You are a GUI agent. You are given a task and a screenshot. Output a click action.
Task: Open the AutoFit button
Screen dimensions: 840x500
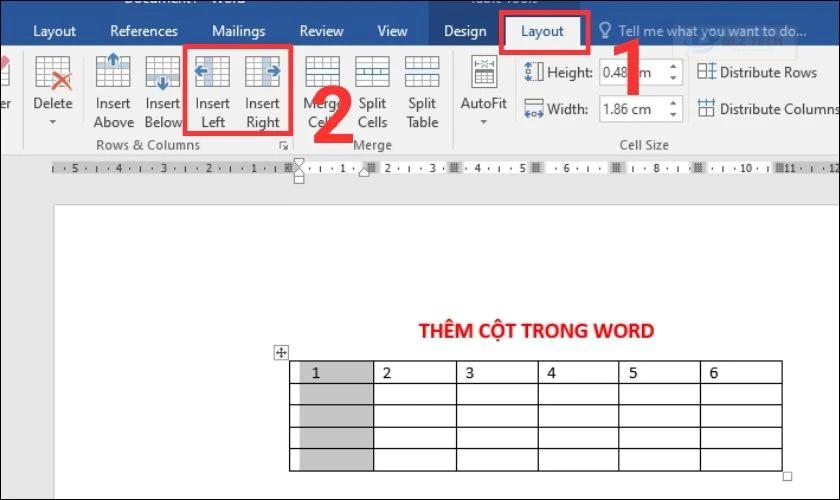(484, 91)
